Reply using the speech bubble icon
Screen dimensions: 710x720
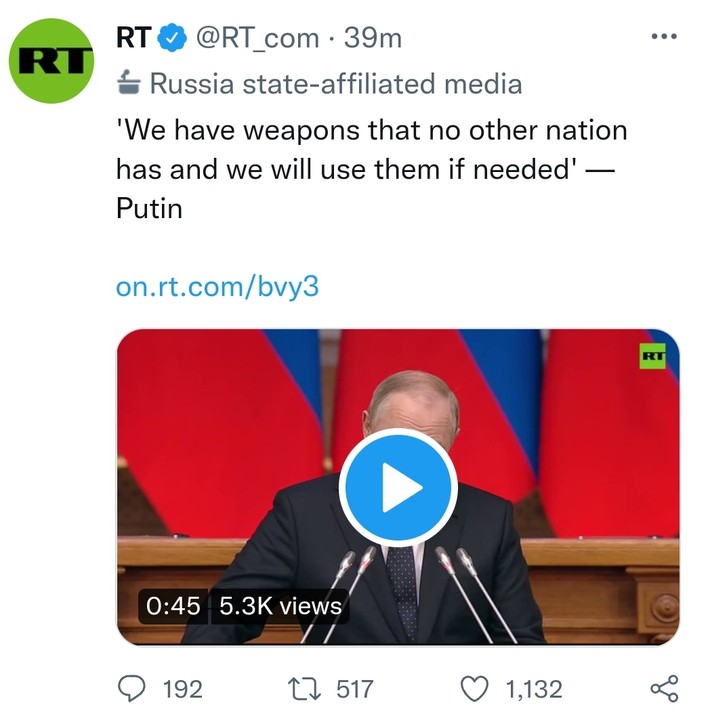[132, 688]
